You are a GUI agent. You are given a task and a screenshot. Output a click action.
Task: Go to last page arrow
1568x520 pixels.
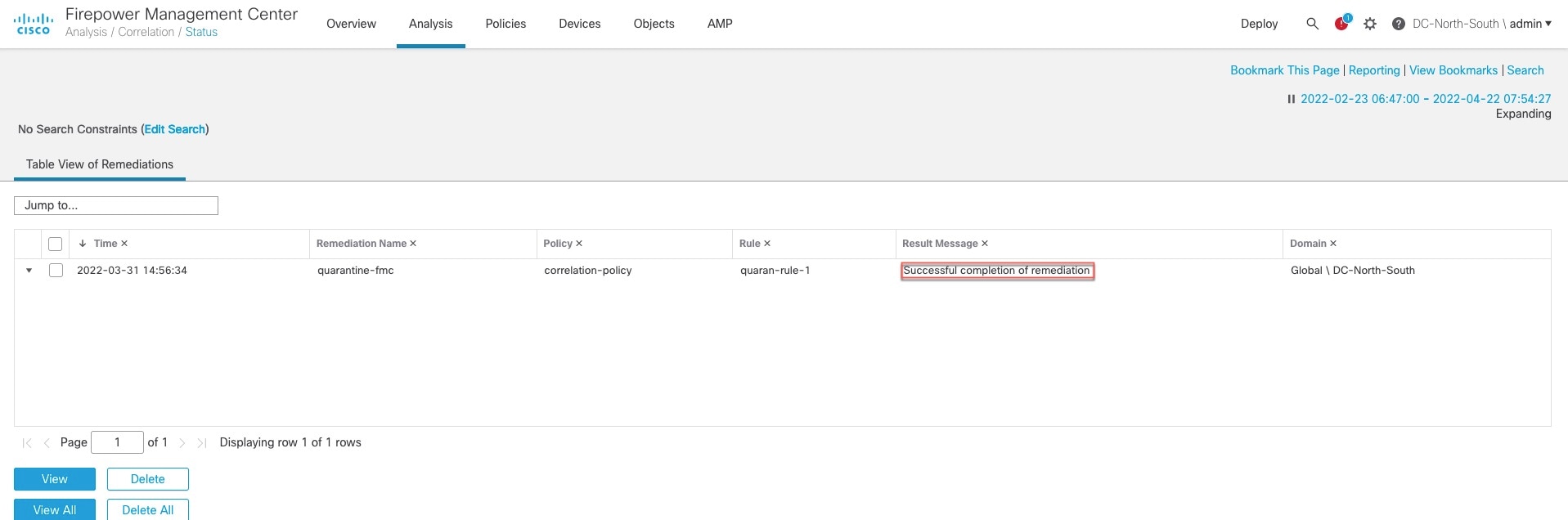click(x=201, y=442)
